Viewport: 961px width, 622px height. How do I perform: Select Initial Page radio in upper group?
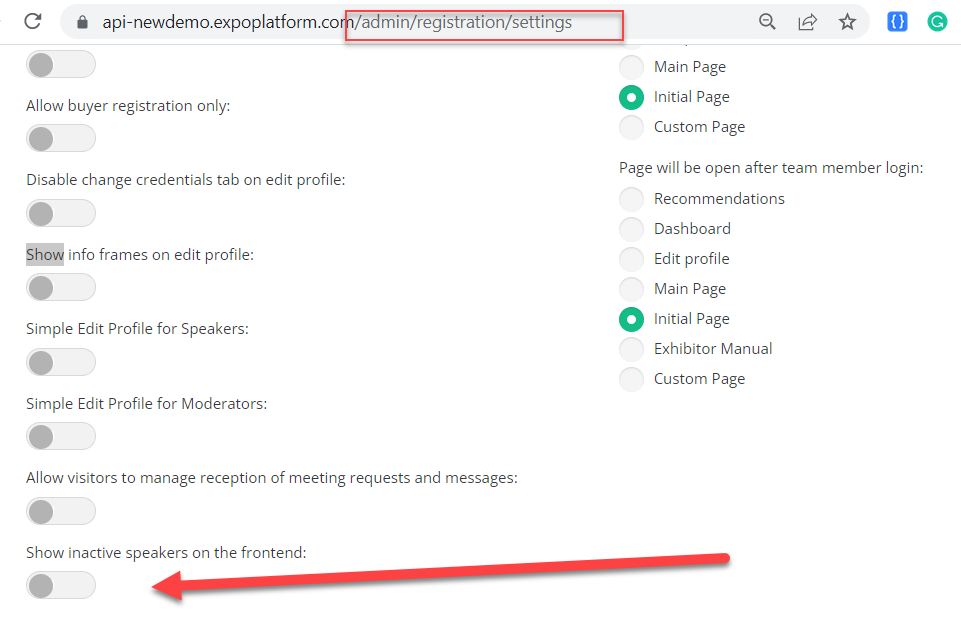point(631,97)
